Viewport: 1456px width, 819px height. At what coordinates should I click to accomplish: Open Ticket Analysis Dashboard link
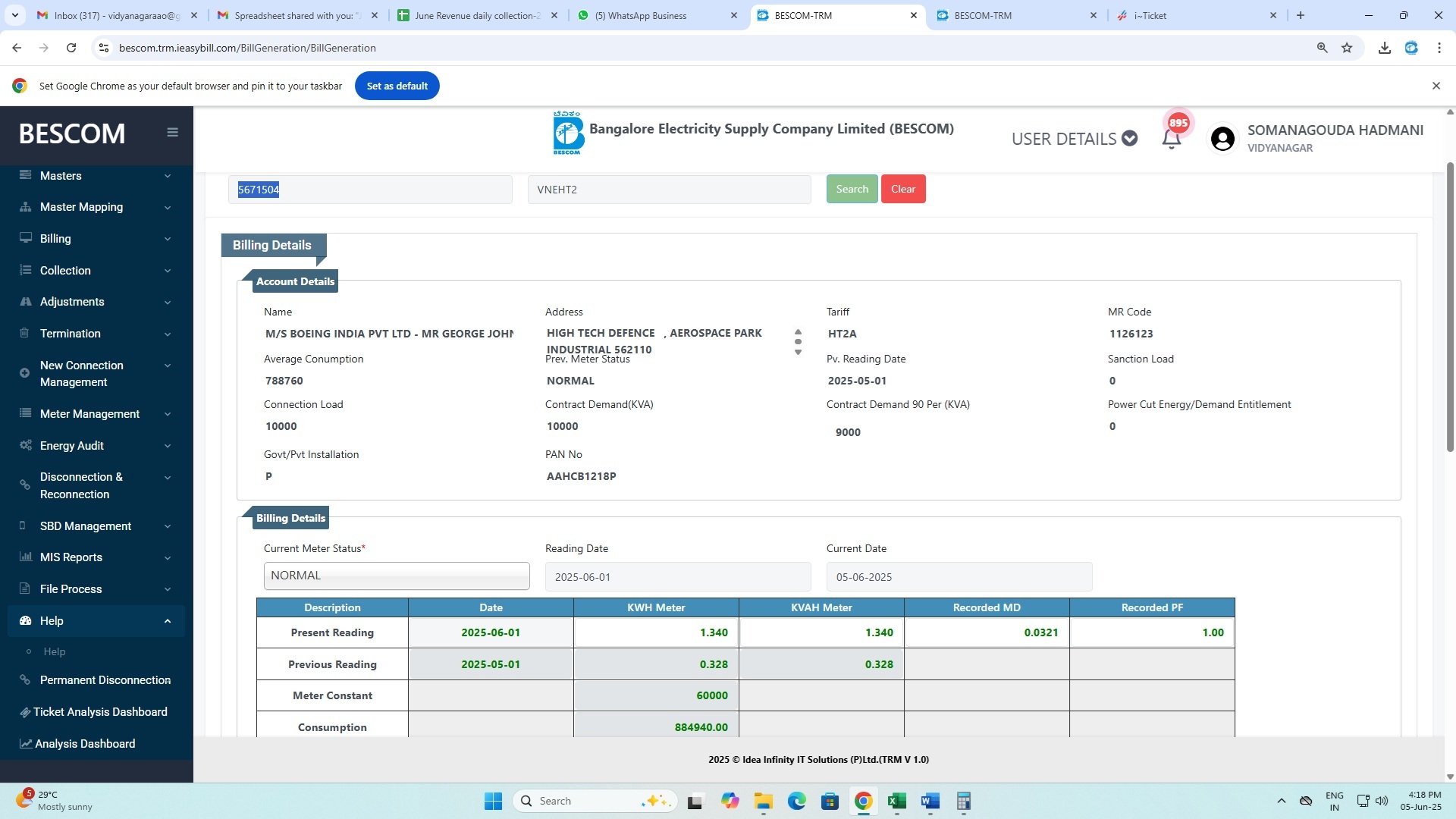[x=96, y=712]
